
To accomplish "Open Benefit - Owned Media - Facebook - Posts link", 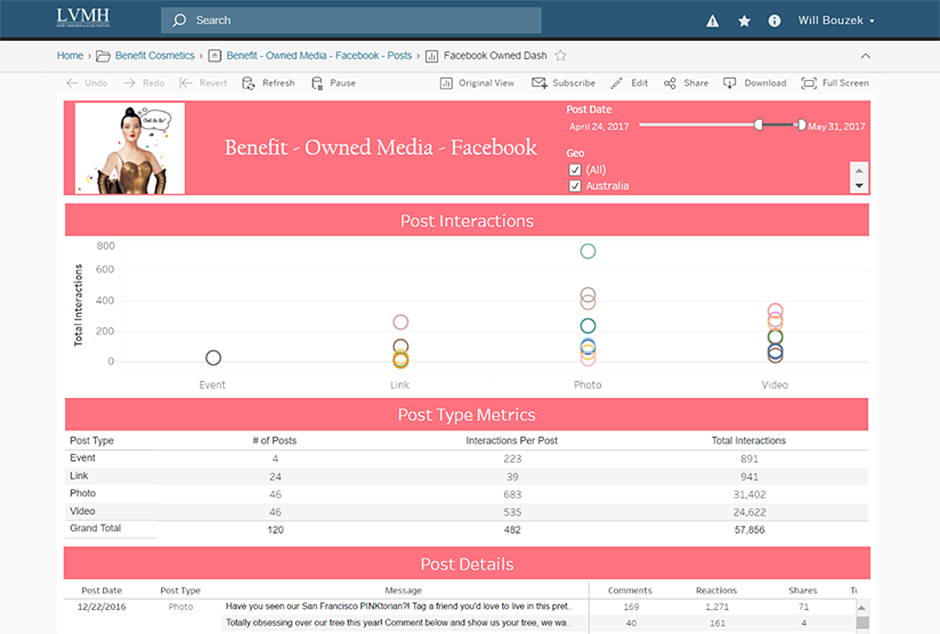I will [319, 55].
